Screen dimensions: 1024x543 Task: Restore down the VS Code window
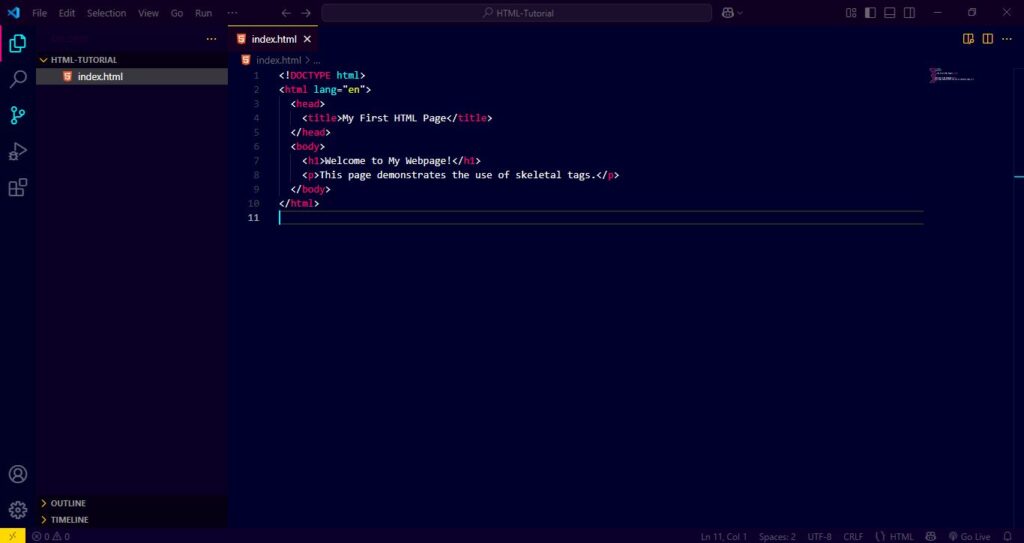pos(972,13)
